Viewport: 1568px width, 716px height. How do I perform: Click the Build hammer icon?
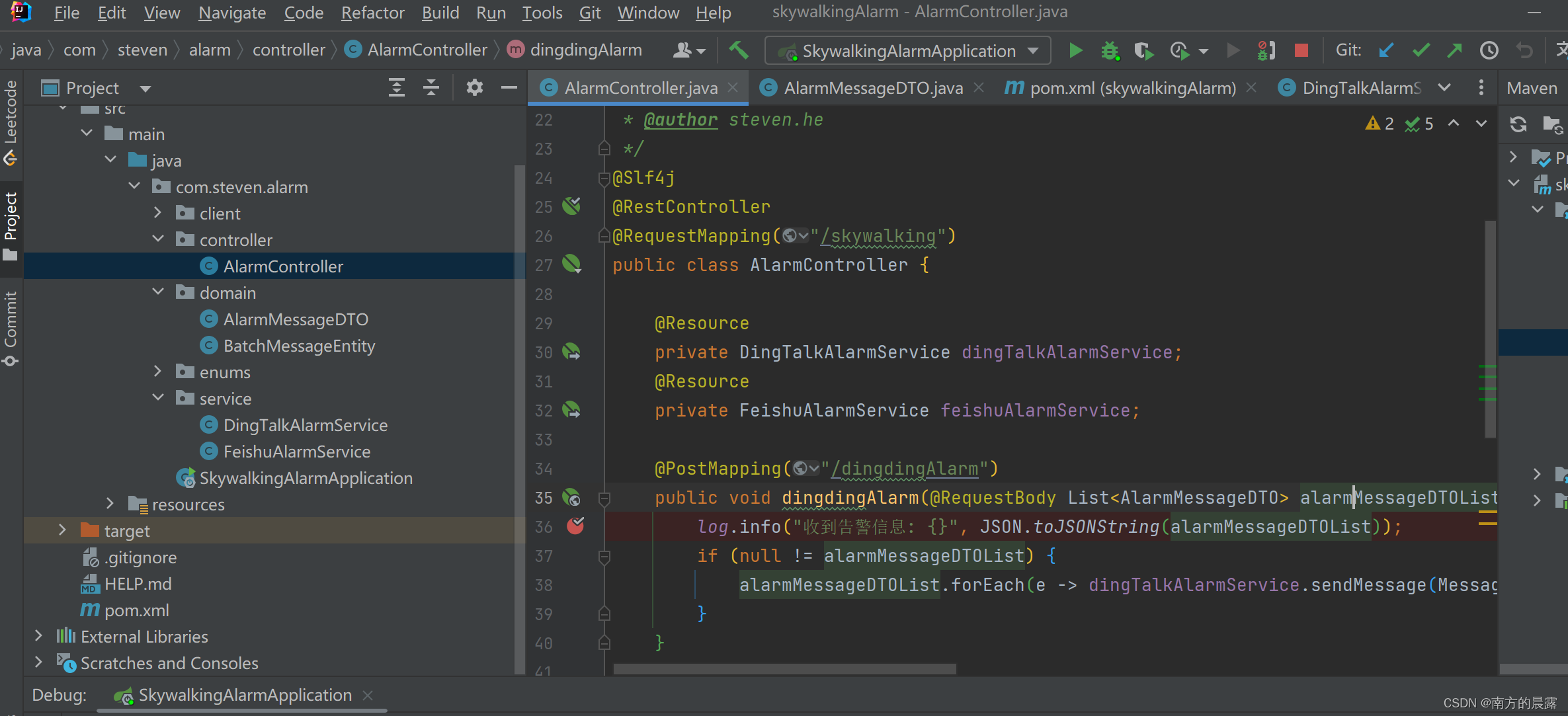click(x=739, y=51)
